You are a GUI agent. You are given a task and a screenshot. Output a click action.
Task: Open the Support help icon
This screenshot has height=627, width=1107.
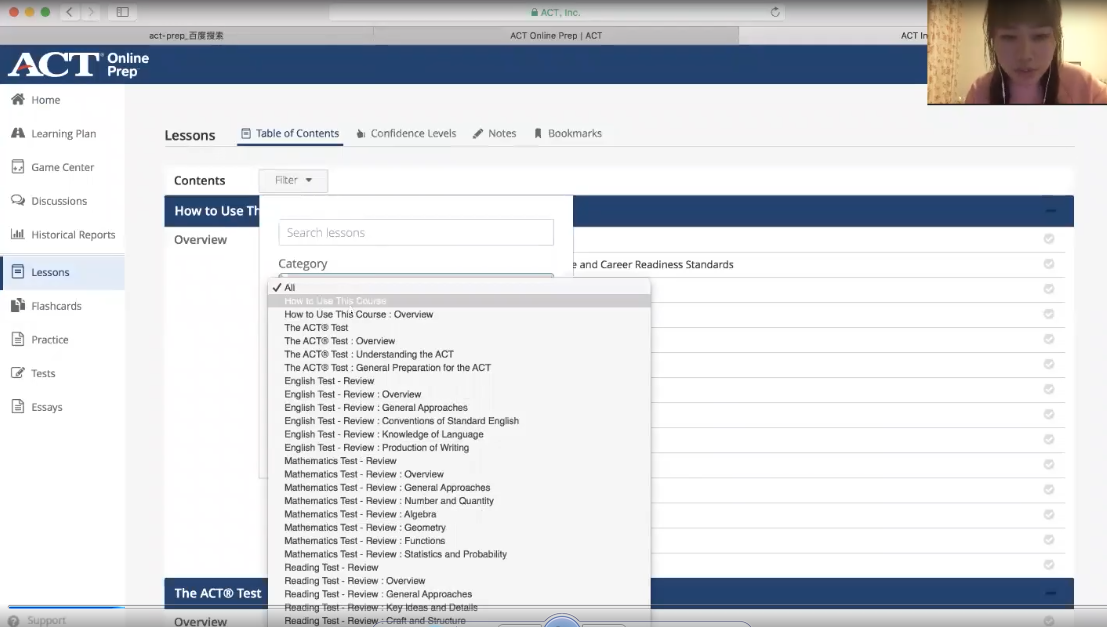pos(13,621)
